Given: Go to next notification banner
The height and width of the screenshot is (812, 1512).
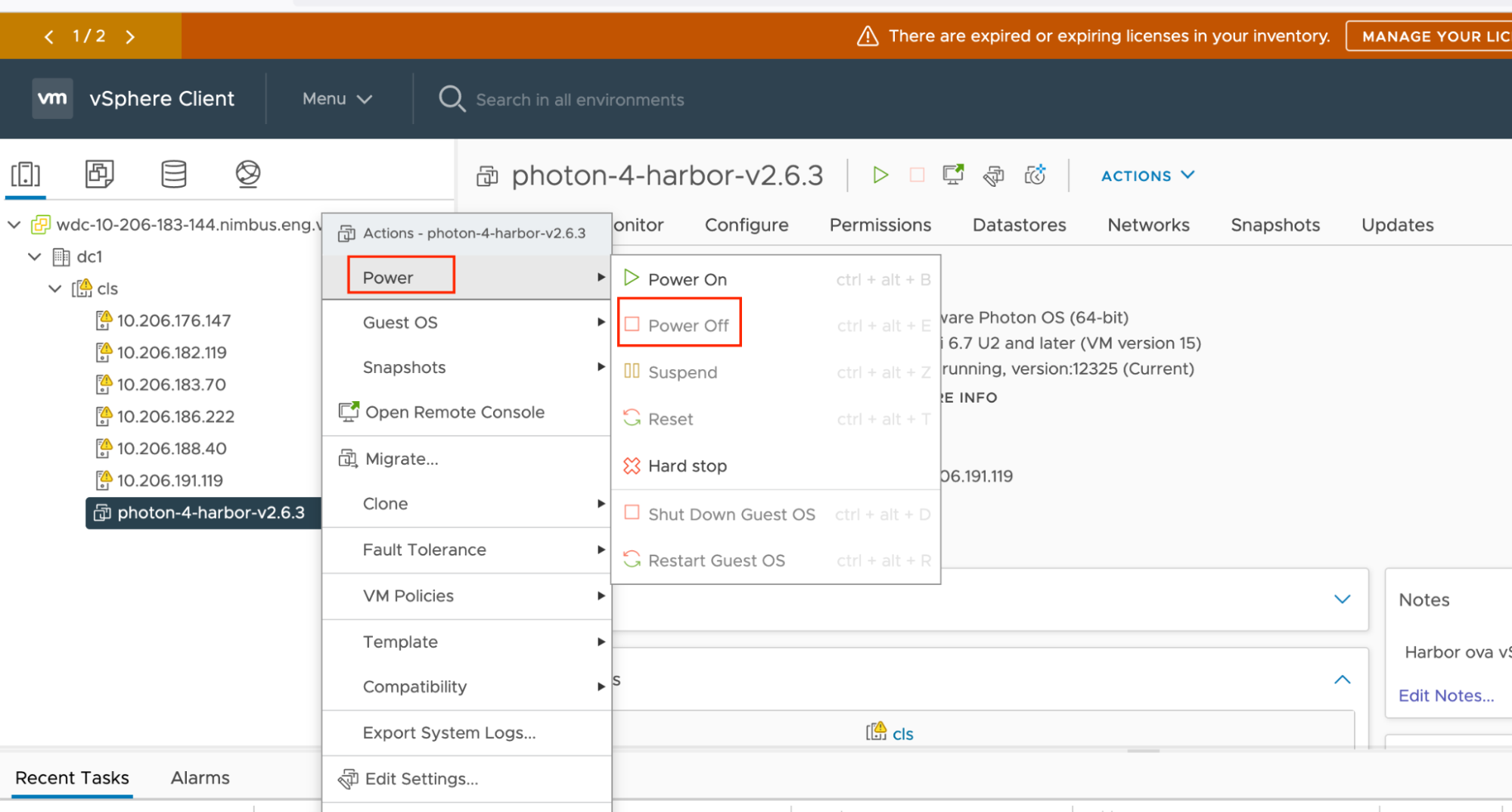Looking at the screenshot, I should [x=130, y=36].
